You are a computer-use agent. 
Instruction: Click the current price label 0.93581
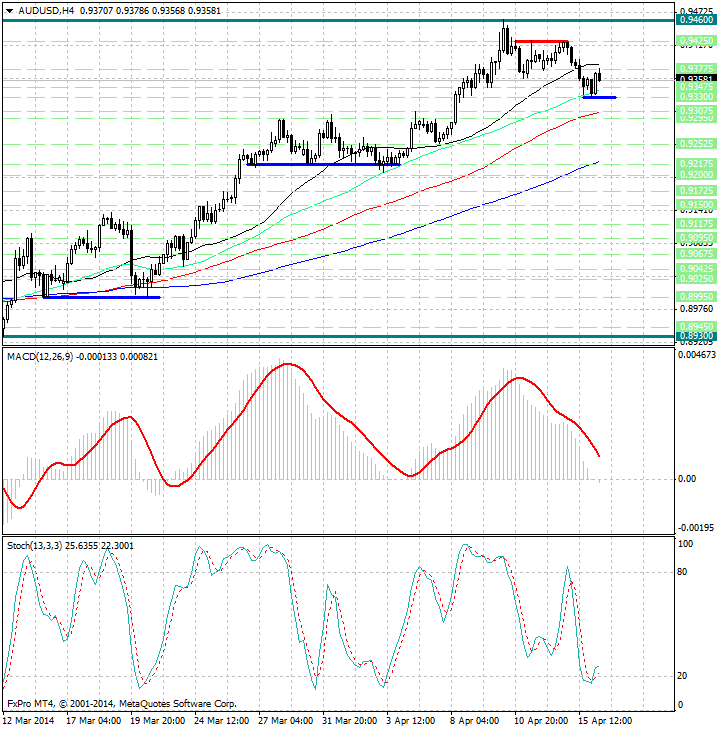(696, 79)
